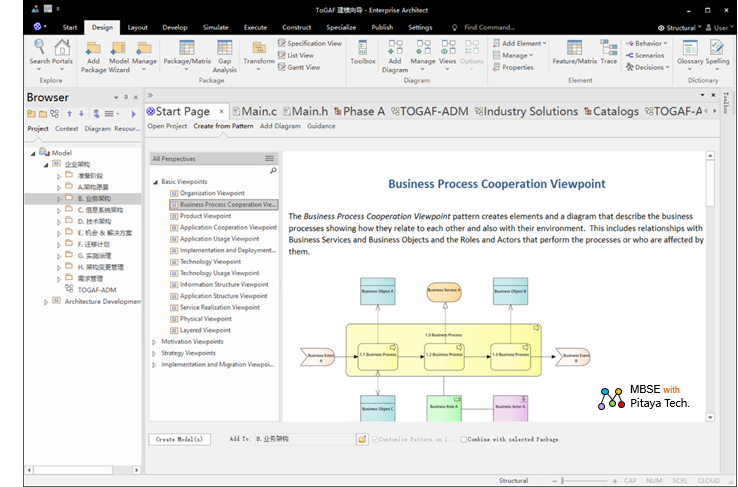This screenshot has width=738, height=487.
Task: Open diagram Views icon
Action: click(x=448, y=48)
